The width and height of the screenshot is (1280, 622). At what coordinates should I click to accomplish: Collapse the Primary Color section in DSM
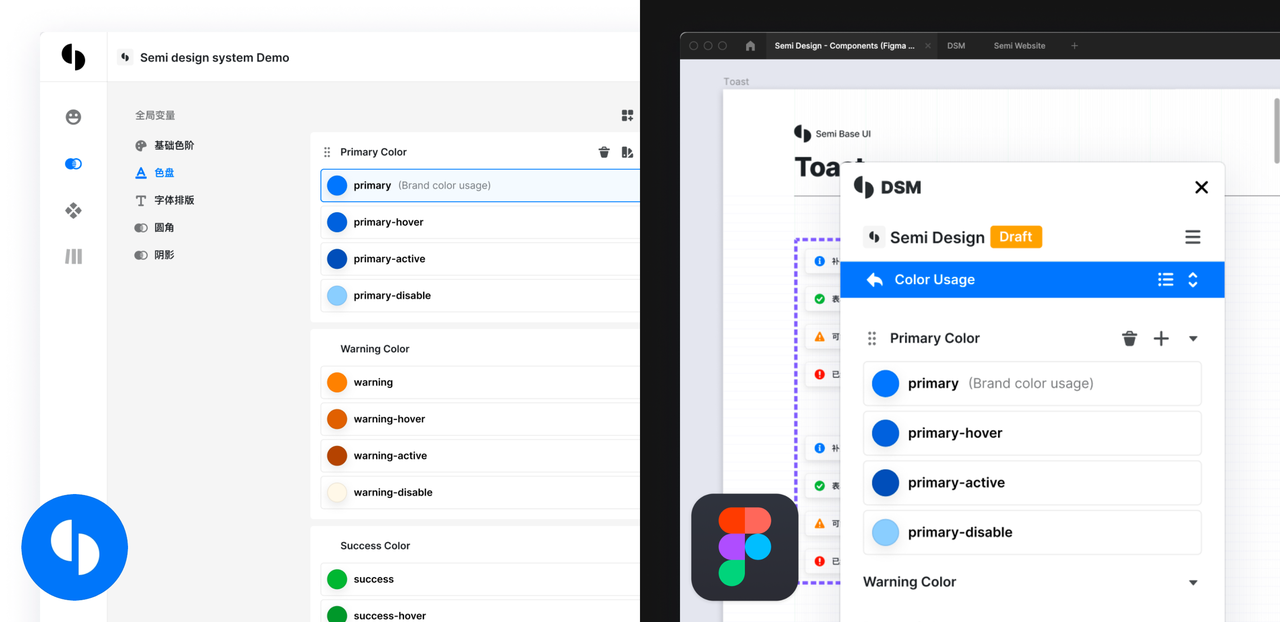point(1193,339)
